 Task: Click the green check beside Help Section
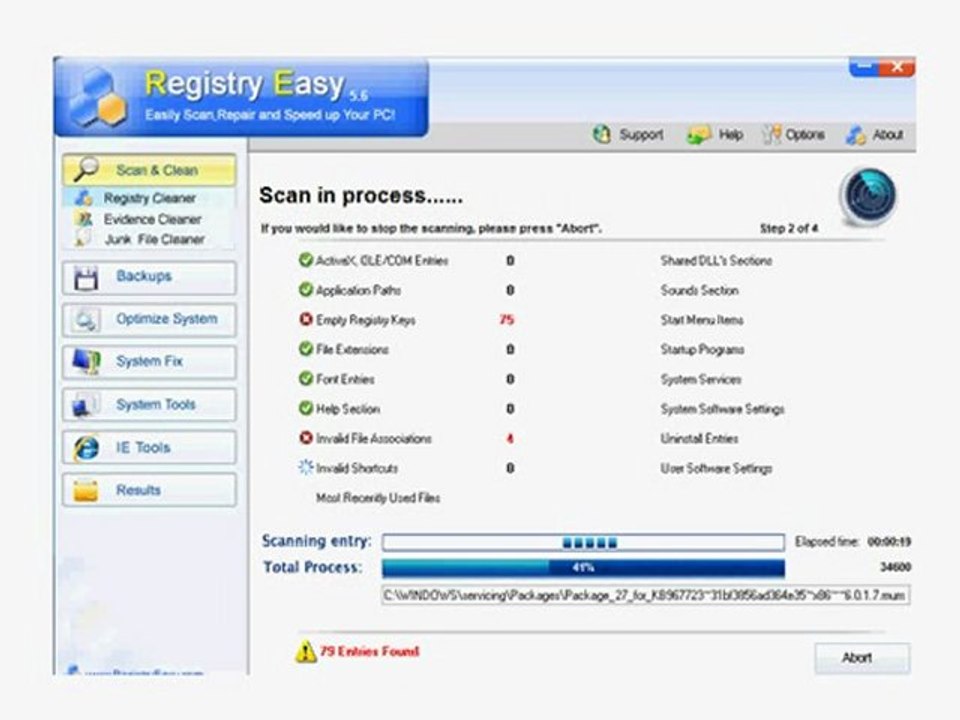point(306,408)
